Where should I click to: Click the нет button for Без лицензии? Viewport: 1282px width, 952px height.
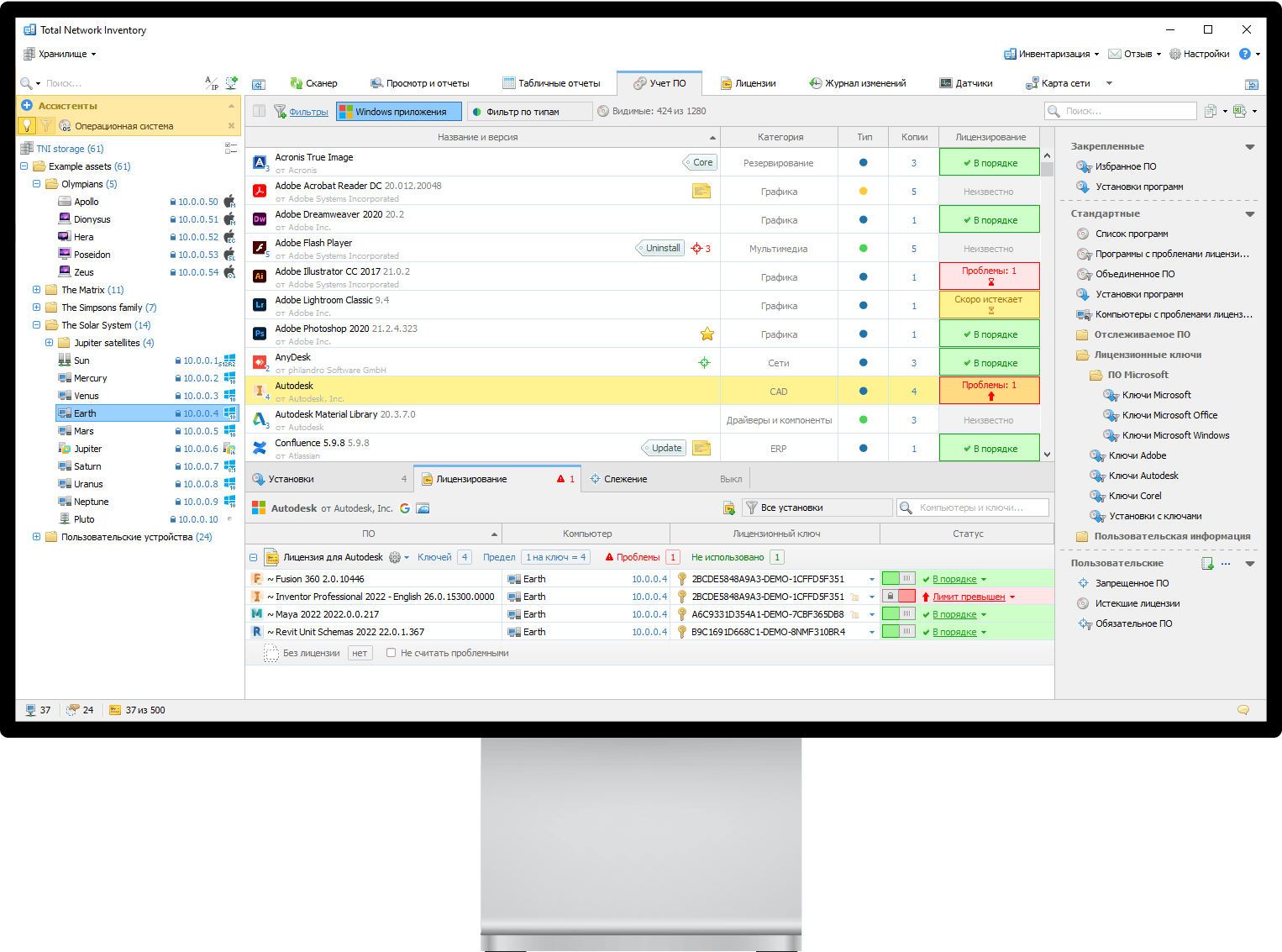click(360, 653)
